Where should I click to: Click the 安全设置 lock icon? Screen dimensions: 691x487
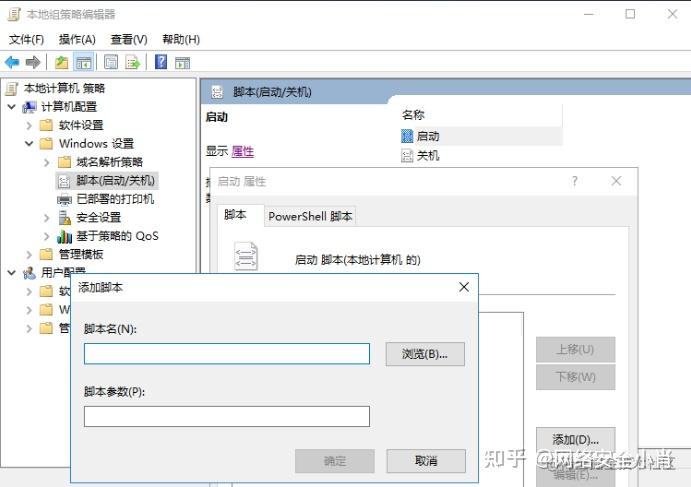pos(64,218)
